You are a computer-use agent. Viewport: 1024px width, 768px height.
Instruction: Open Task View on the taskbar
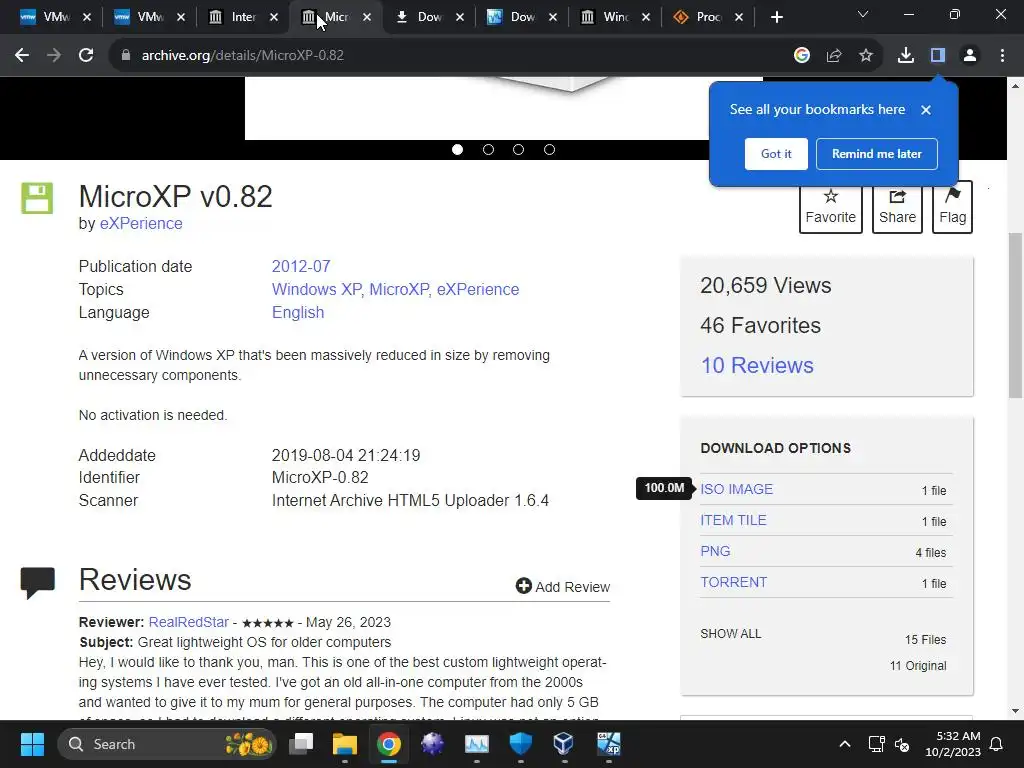pyautogui.click(x=301, y=744)
